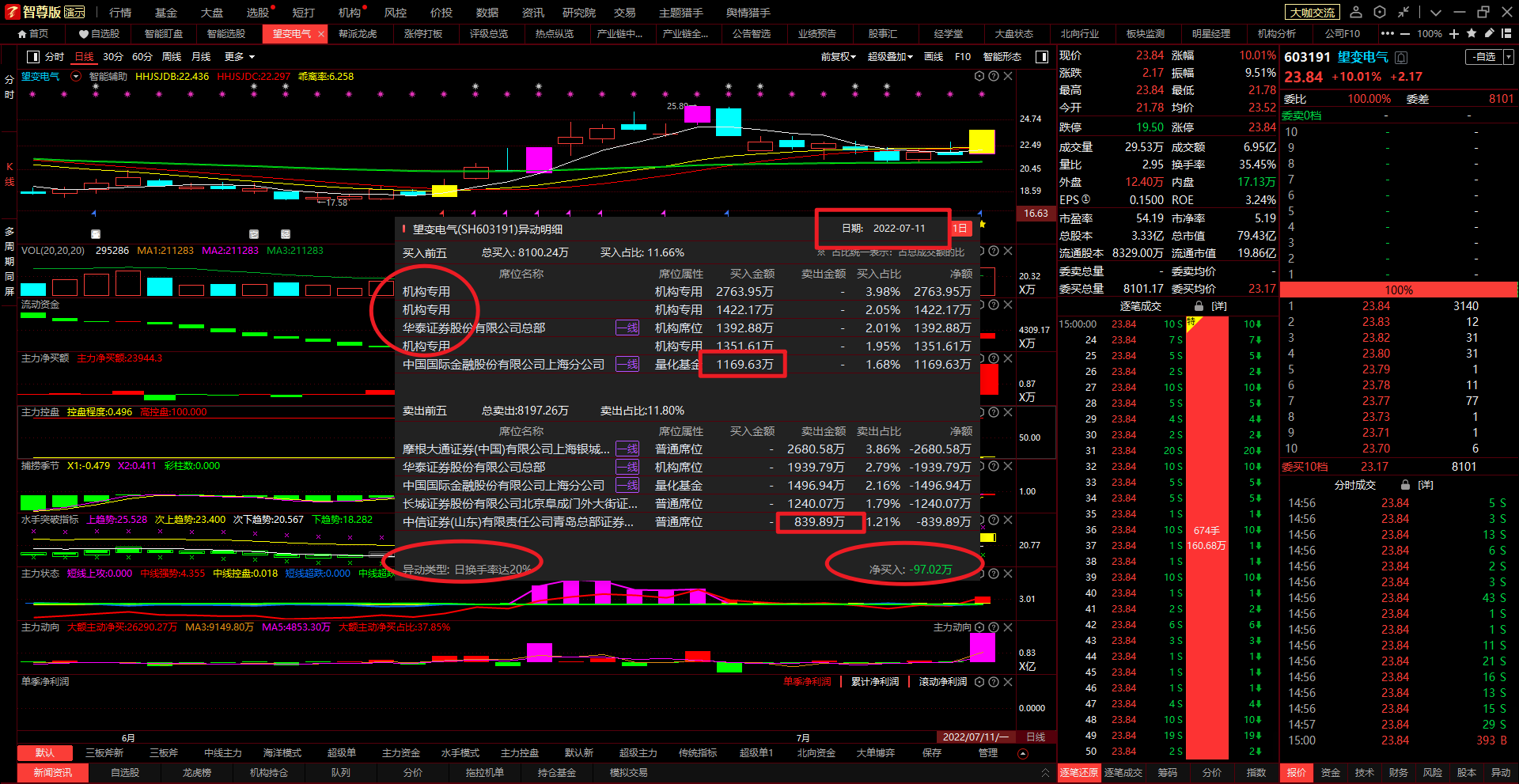
Task: Click the EPS info circle icon
Action: coord(1085,199)
